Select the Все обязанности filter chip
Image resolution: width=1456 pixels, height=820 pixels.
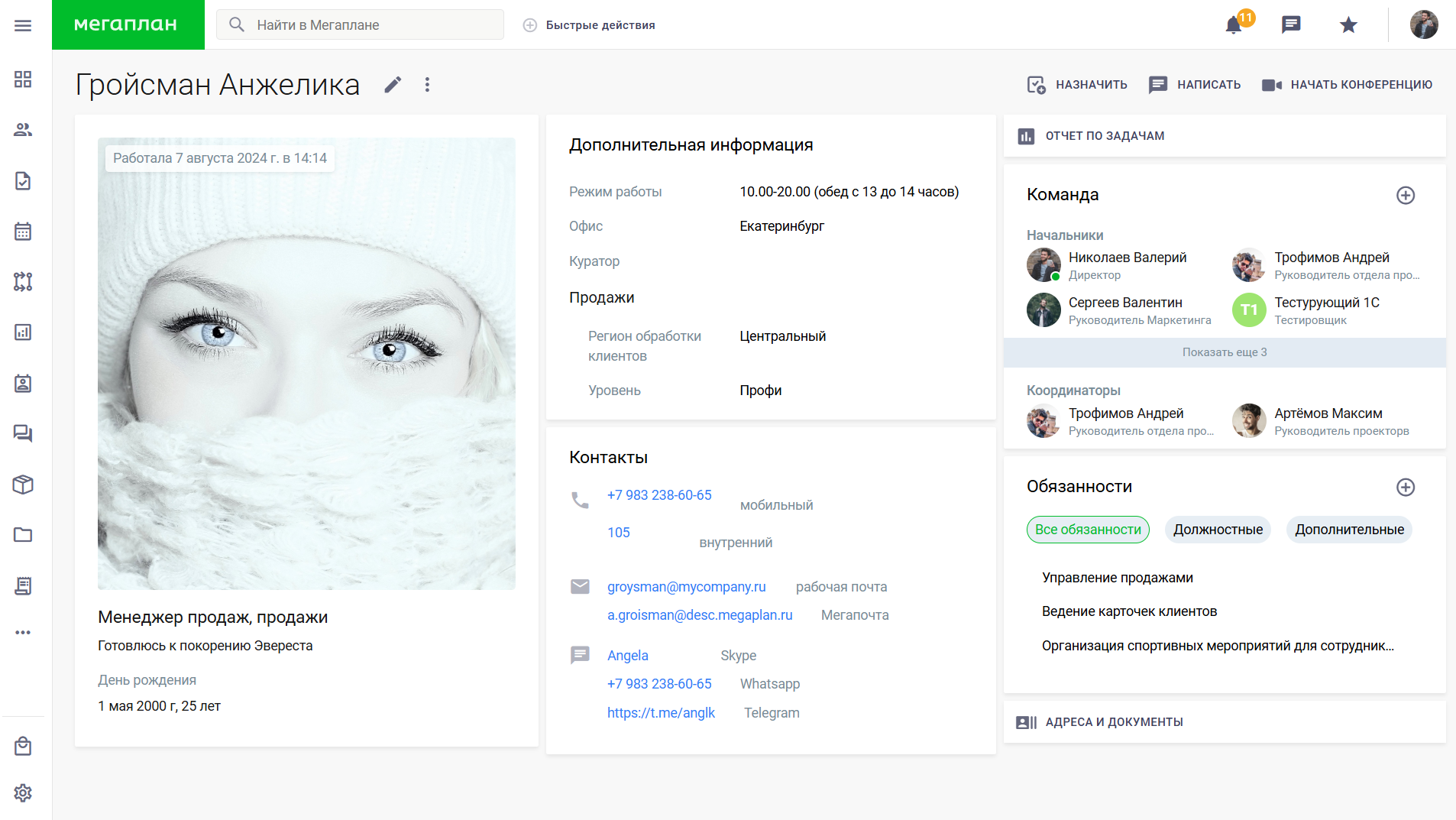click(x=1088, y=530)
